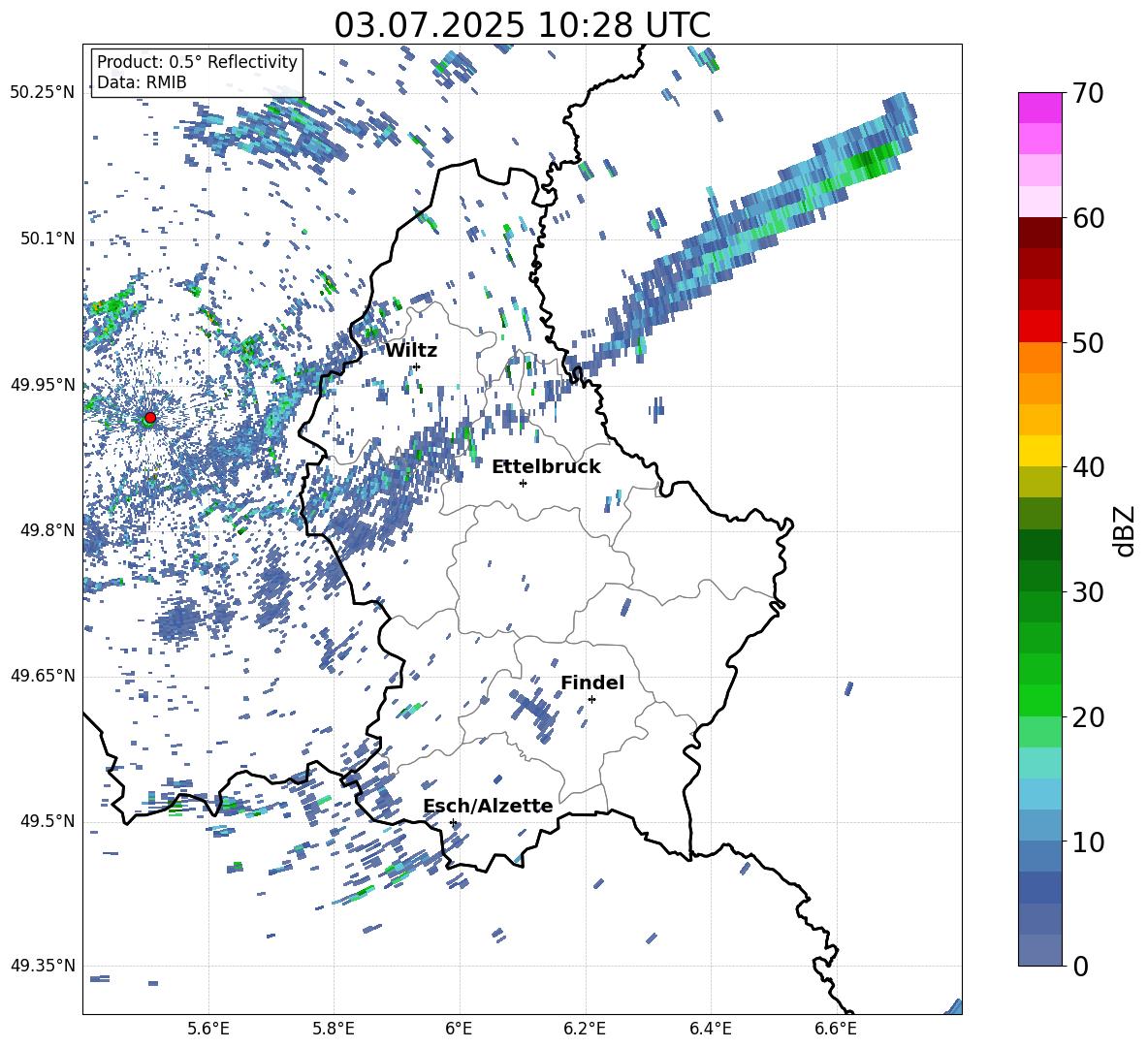Click the 5.6°E longitude label
Viewport: 1148px width, 1048px height.
[x=208, y=1029]
